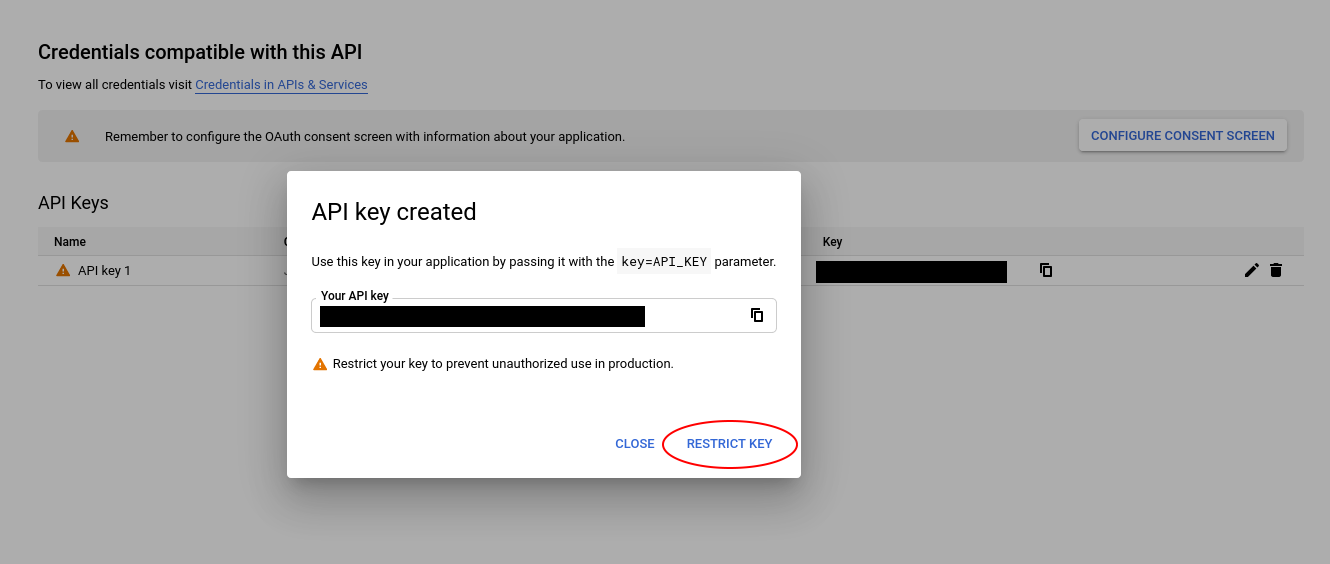Click the key=API_KEY code snippet
Image resolution: width=1330 pixels, height=564 pixels.
[x=663, y=262]
